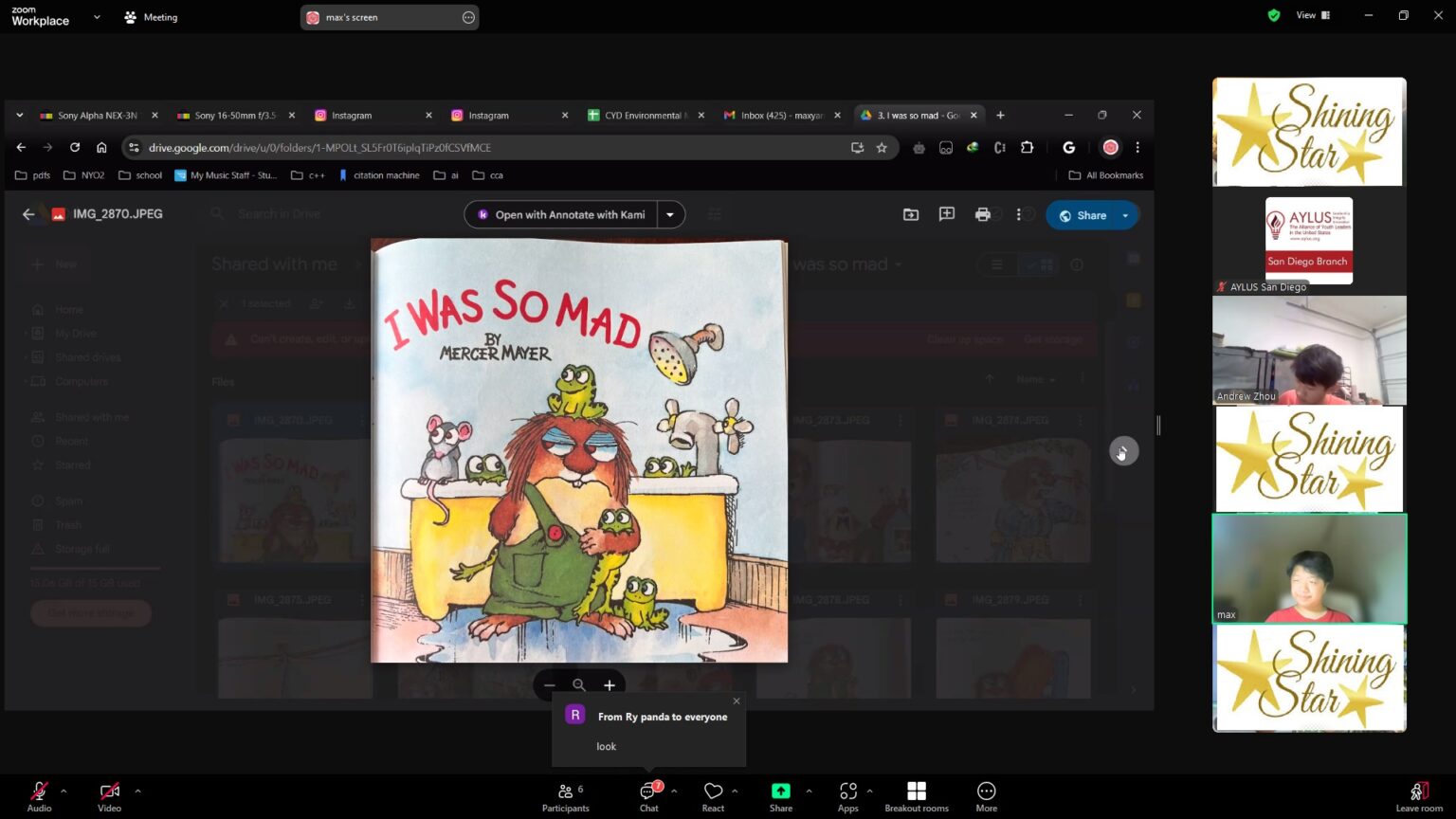Open the My Music Staff bookmark
The image size is (1456, 819).
coord(226,175)
